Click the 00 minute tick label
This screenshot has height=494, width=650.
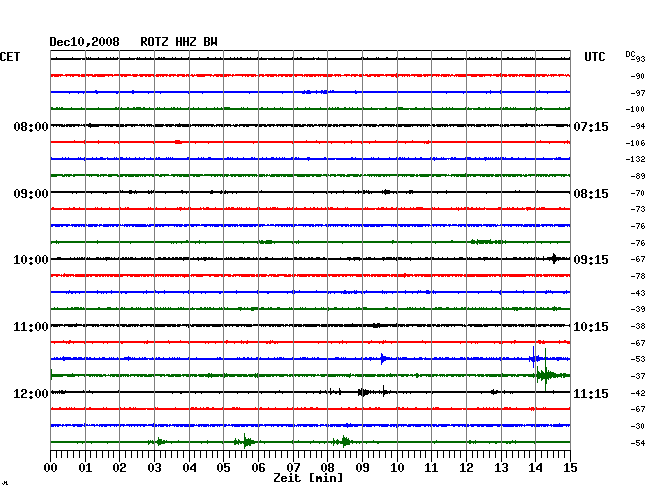pyautogui.click(x=51, y=468)
